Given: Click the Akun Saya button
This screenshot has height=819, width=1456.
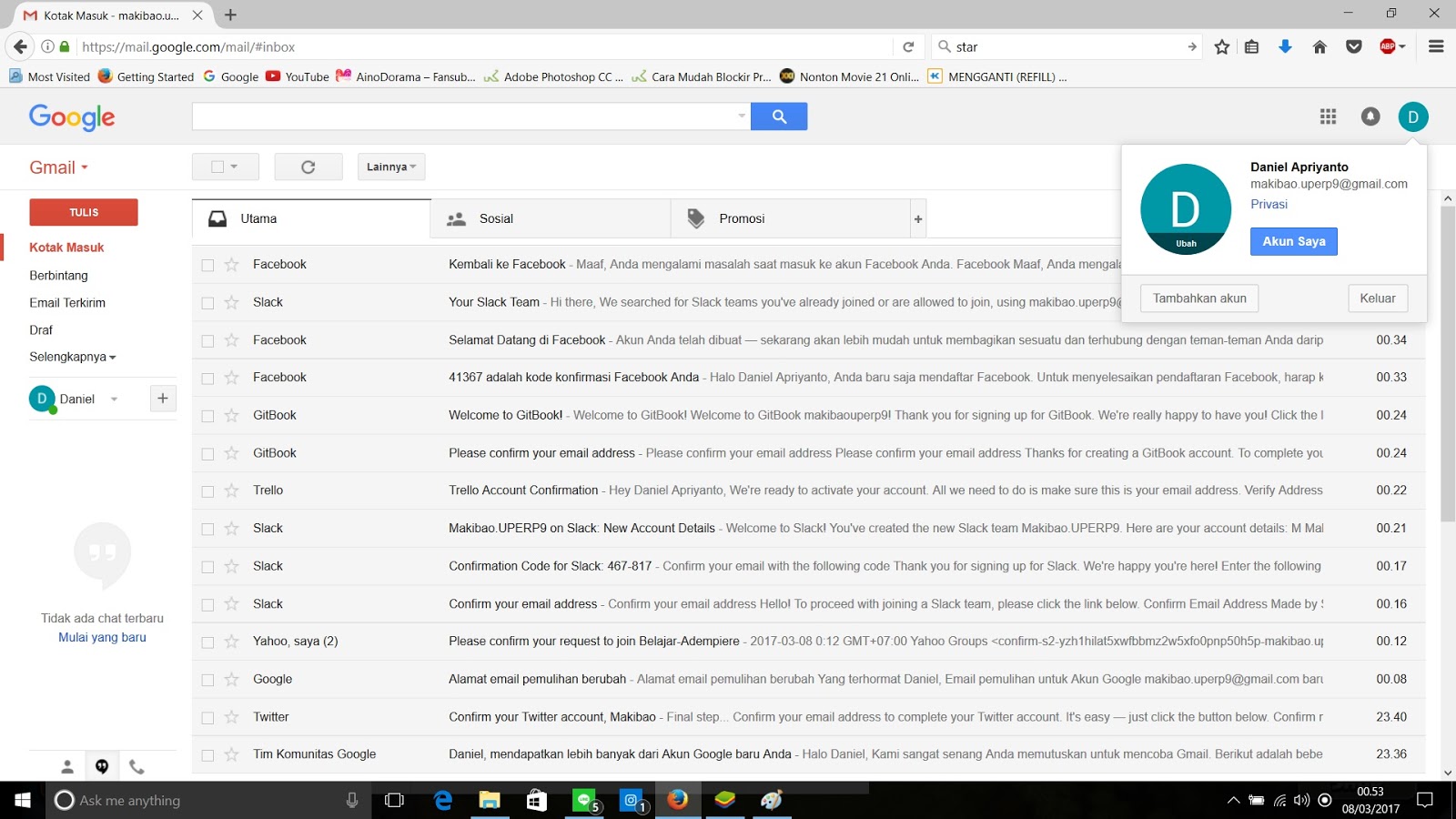Looking at the screenshot, I should (x=1293, y=241).
